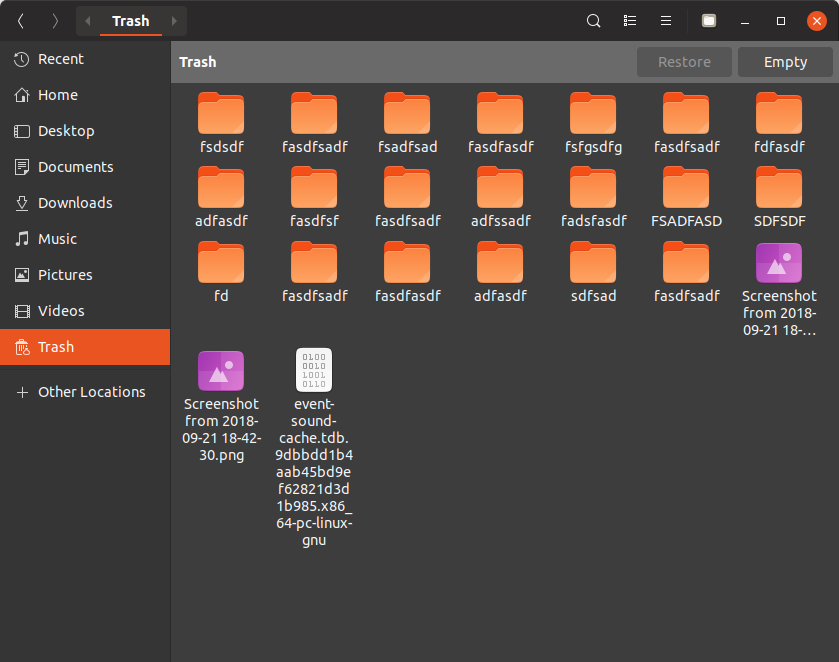Select the adfssadf folder
839x662 pixels.
(500, 198)
